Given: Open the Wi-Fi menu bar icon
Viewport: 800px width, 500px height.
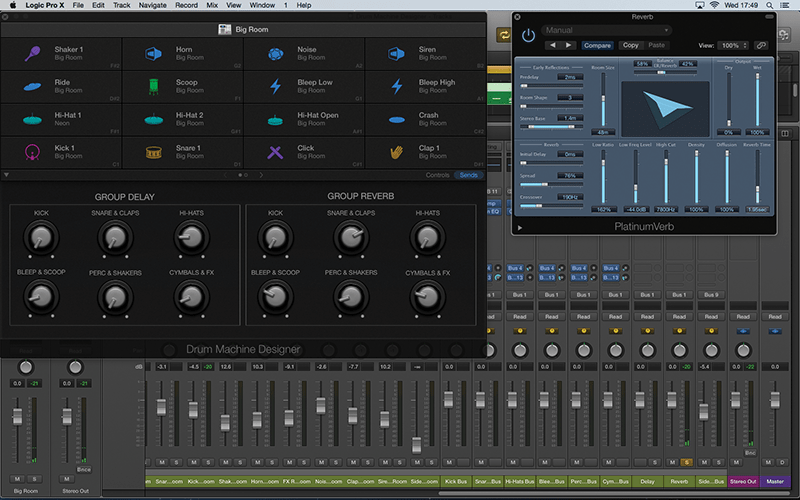Looking at the screenshot, I should (714, 5).
